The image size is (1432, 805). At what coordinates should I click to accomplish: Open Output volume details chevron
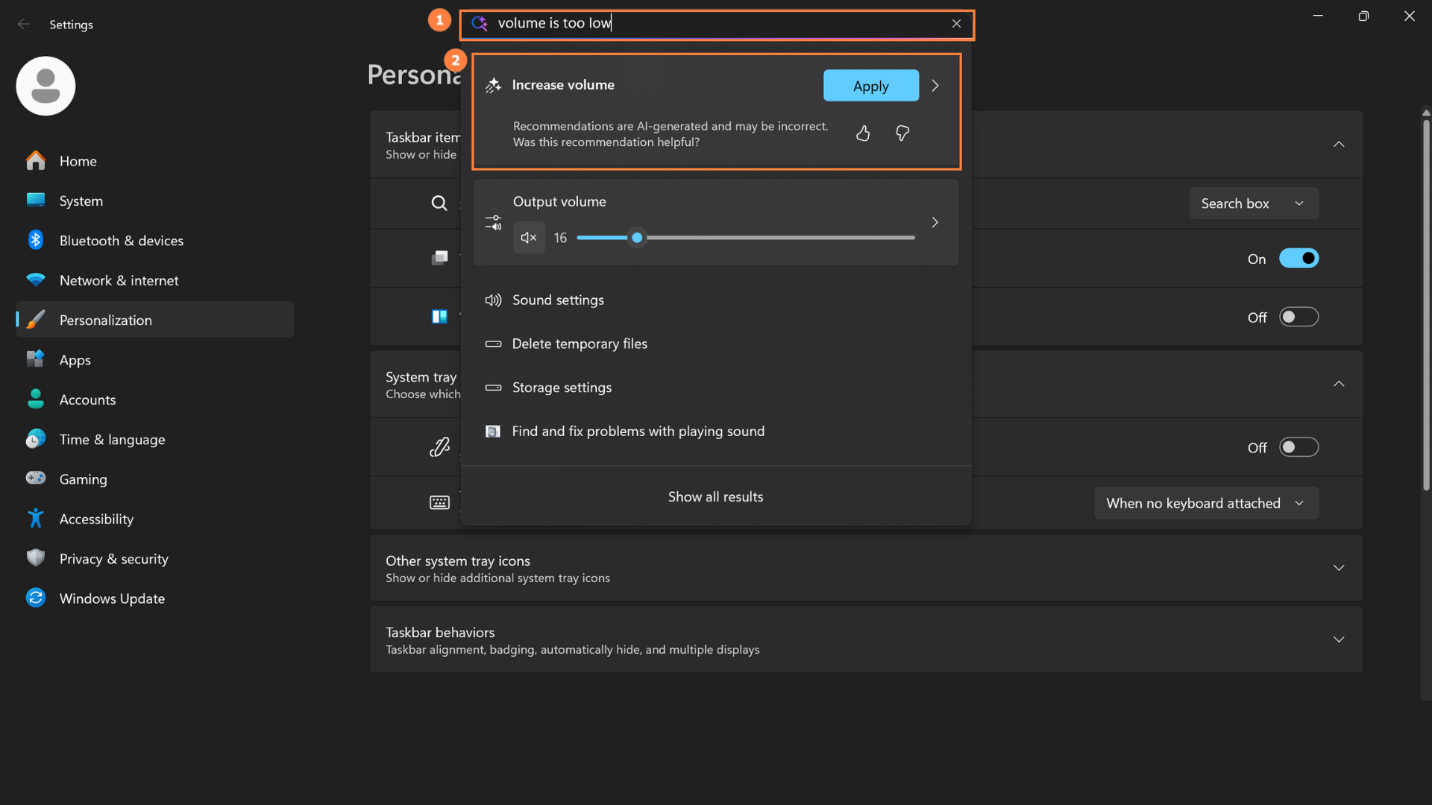(x=935, y=222)
